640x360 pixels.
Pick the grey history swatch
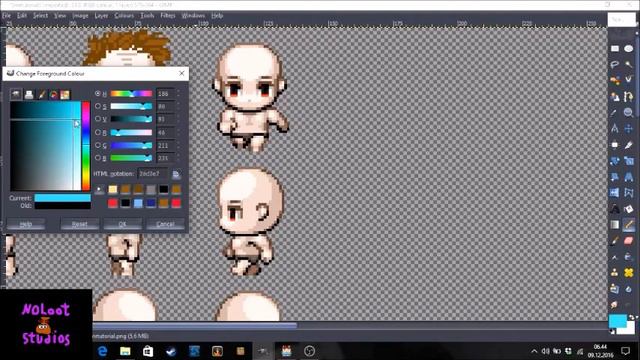point(151,189)
